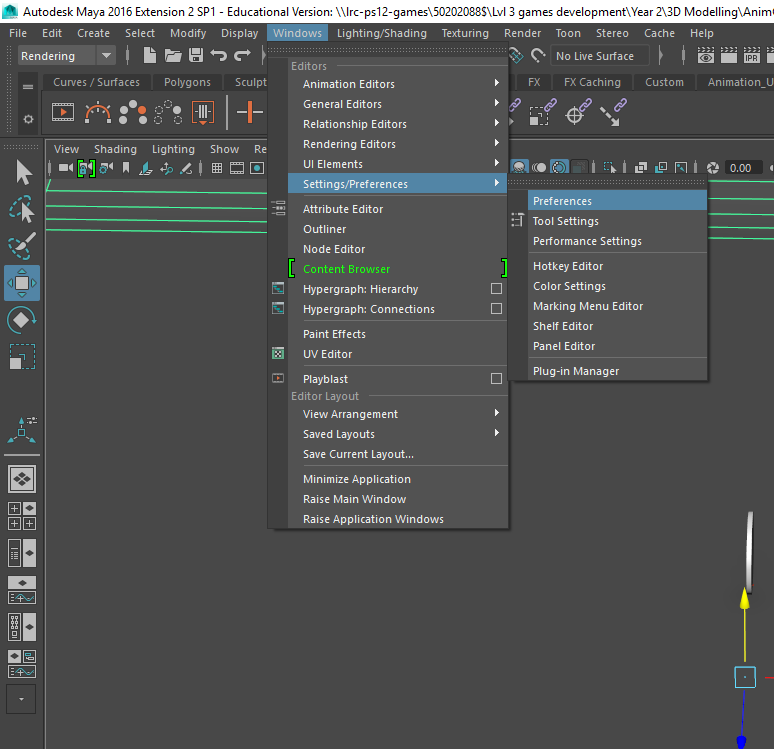Toggle the film gate viewport icon
The image size is (774, 749).
coord(237,168)
